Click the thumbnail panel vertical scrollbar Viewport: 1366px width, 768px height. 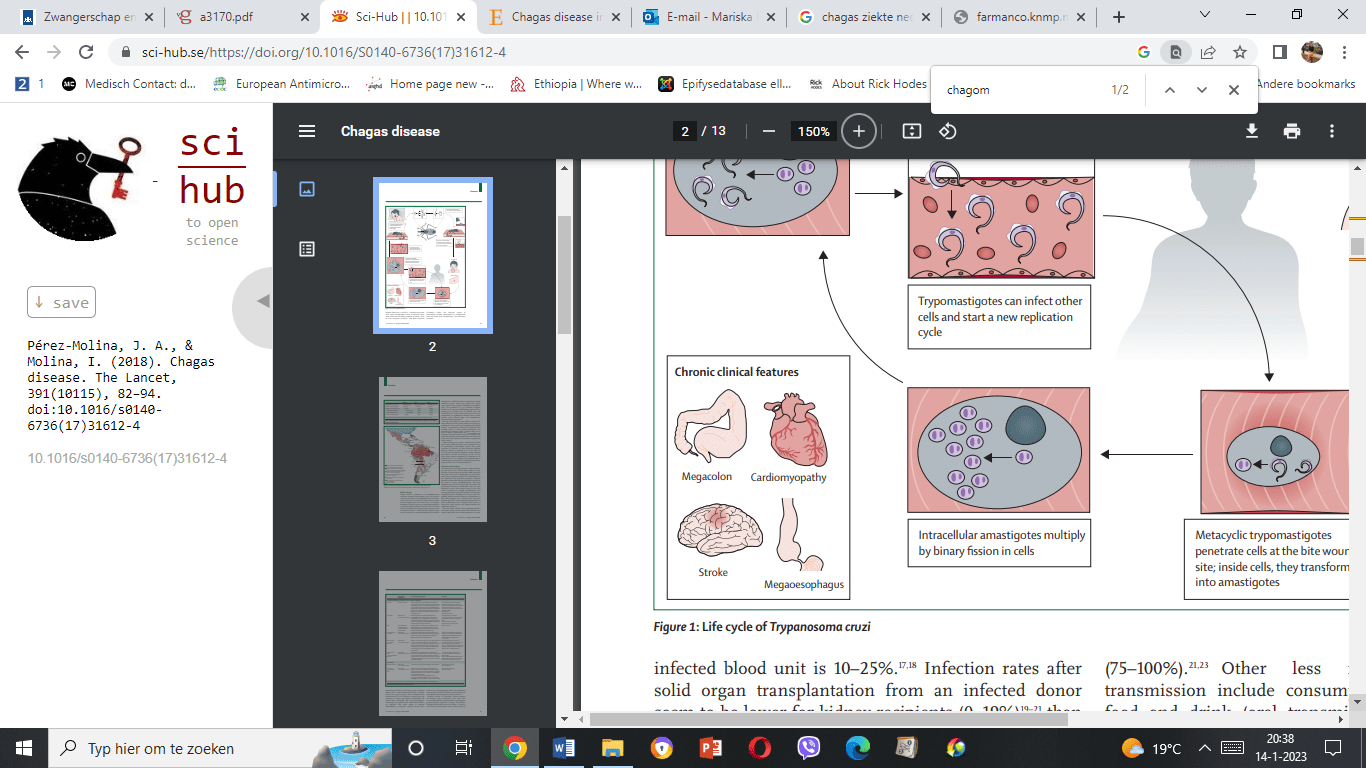[564, 275]
